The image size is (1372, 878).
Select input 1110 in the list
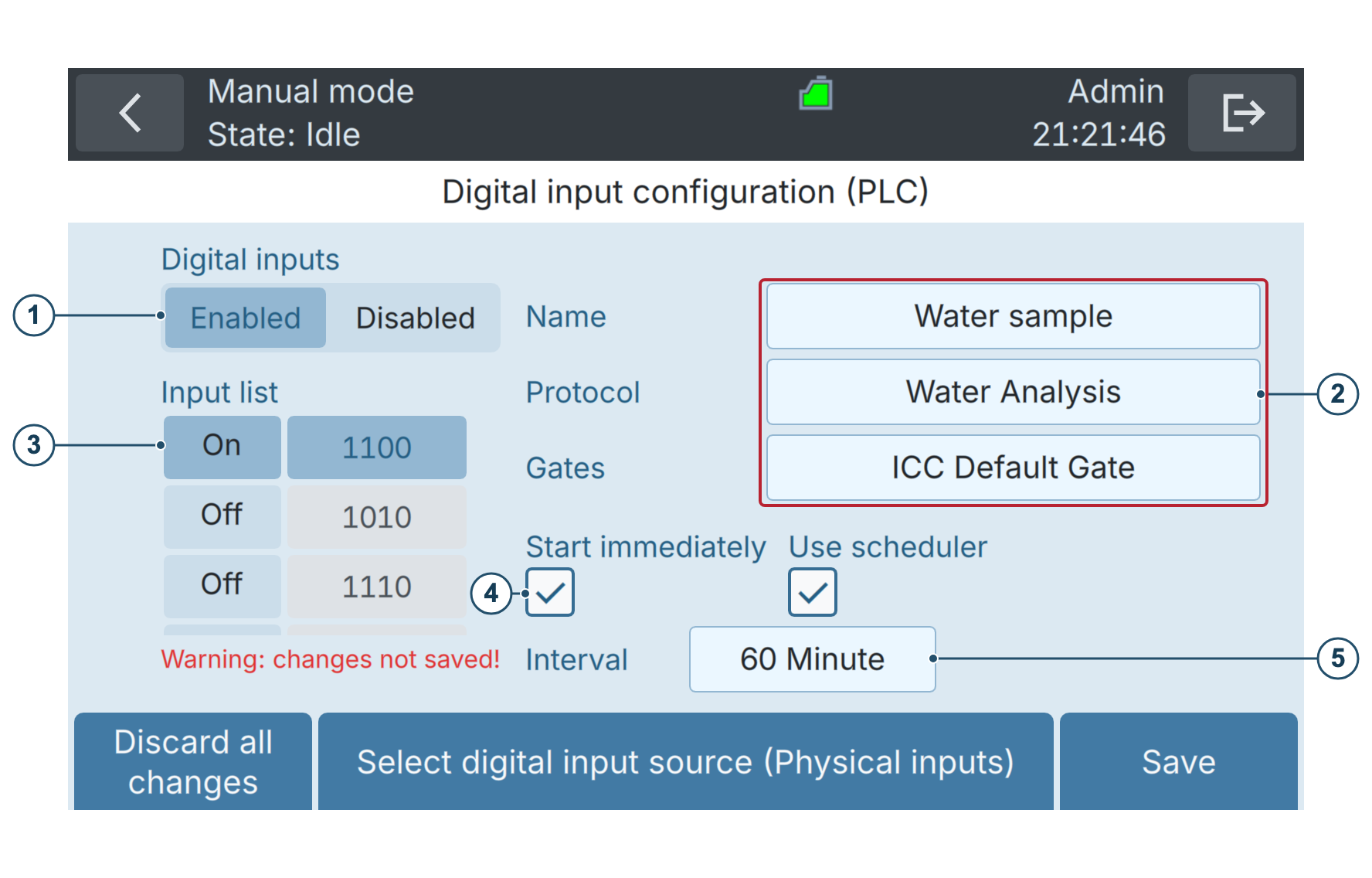coord(377,586)
